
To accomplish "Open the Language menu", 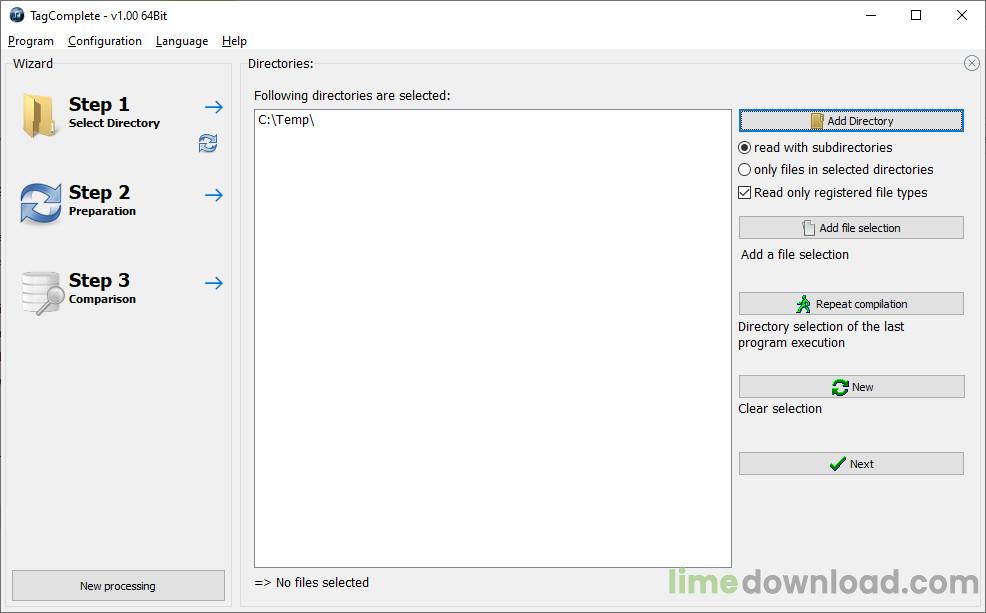I will click(182, 41).
